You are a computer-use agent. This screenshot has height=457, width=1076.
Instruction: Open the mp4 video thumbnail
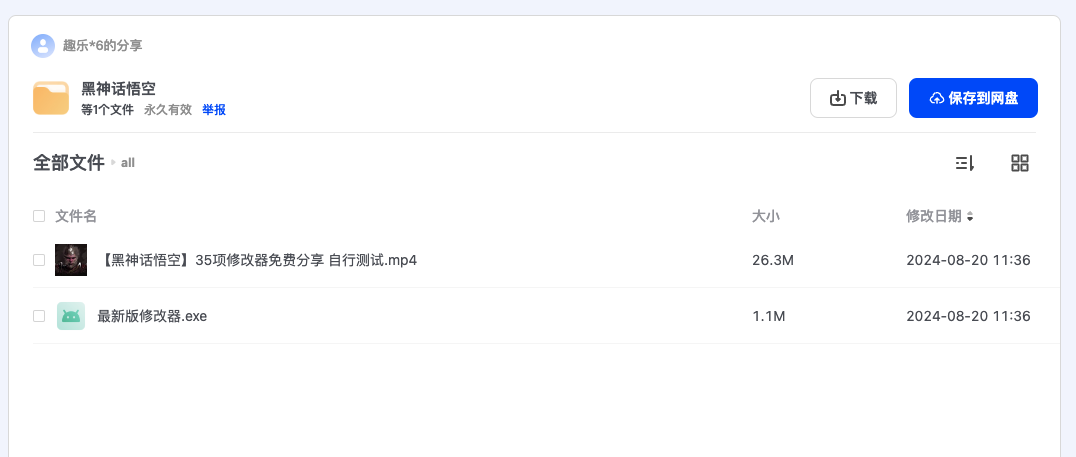pyautogui.click(x=71, y=260)
